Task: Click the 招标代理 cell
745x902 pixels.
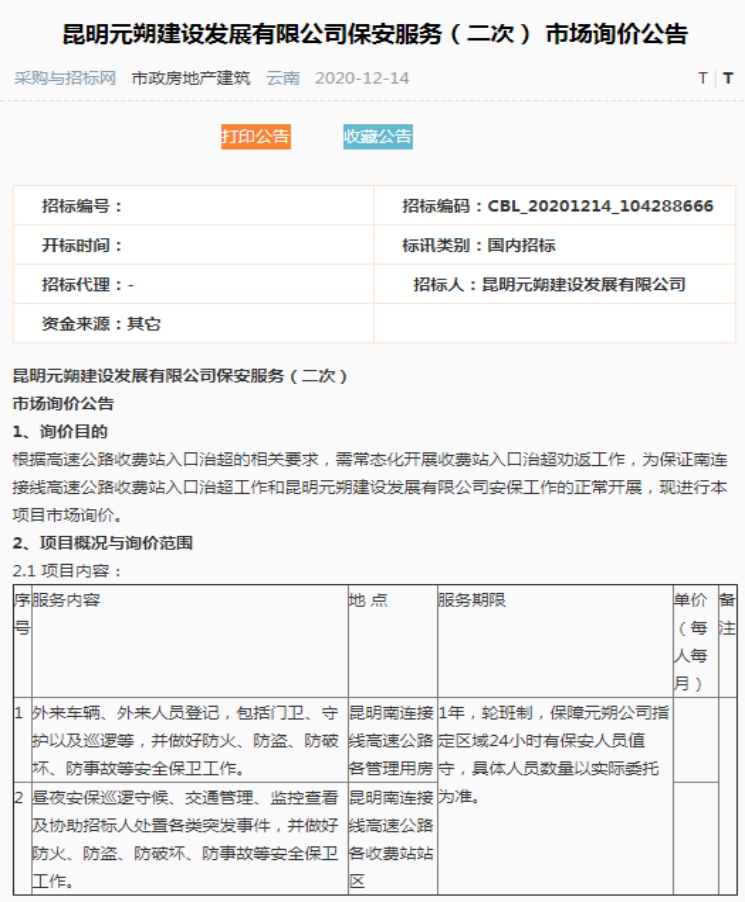Action: (88, 284)
